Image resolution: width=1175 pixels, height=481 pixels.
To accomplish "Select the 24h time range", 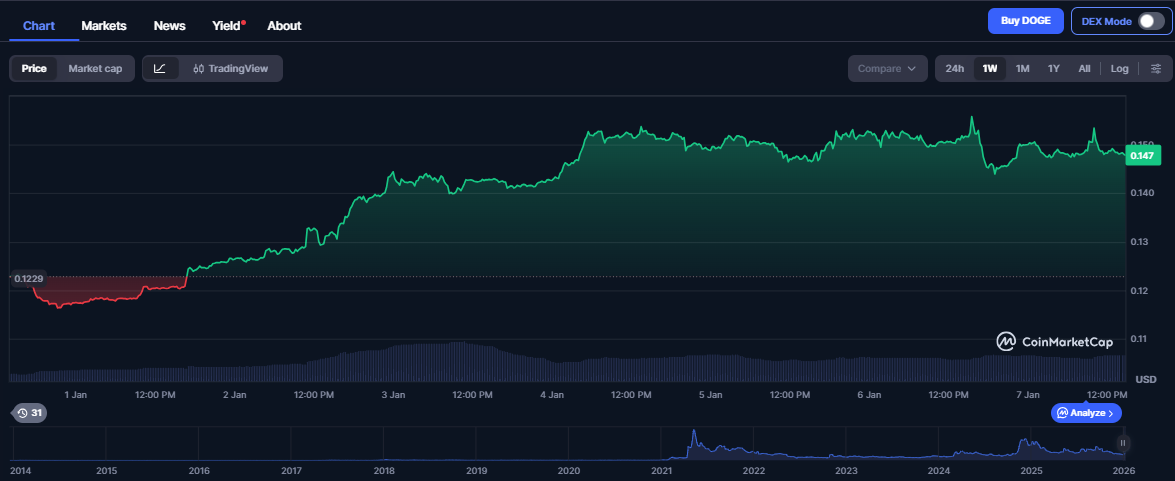I will click(x=955, y=69).
